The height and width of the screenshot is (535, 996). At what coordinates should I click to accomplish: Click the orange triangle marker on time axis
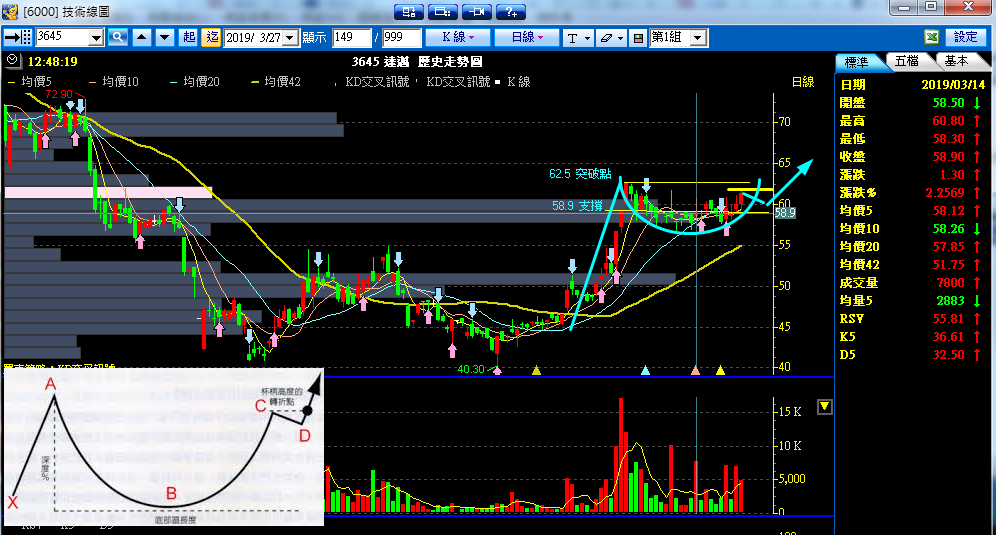696,370
